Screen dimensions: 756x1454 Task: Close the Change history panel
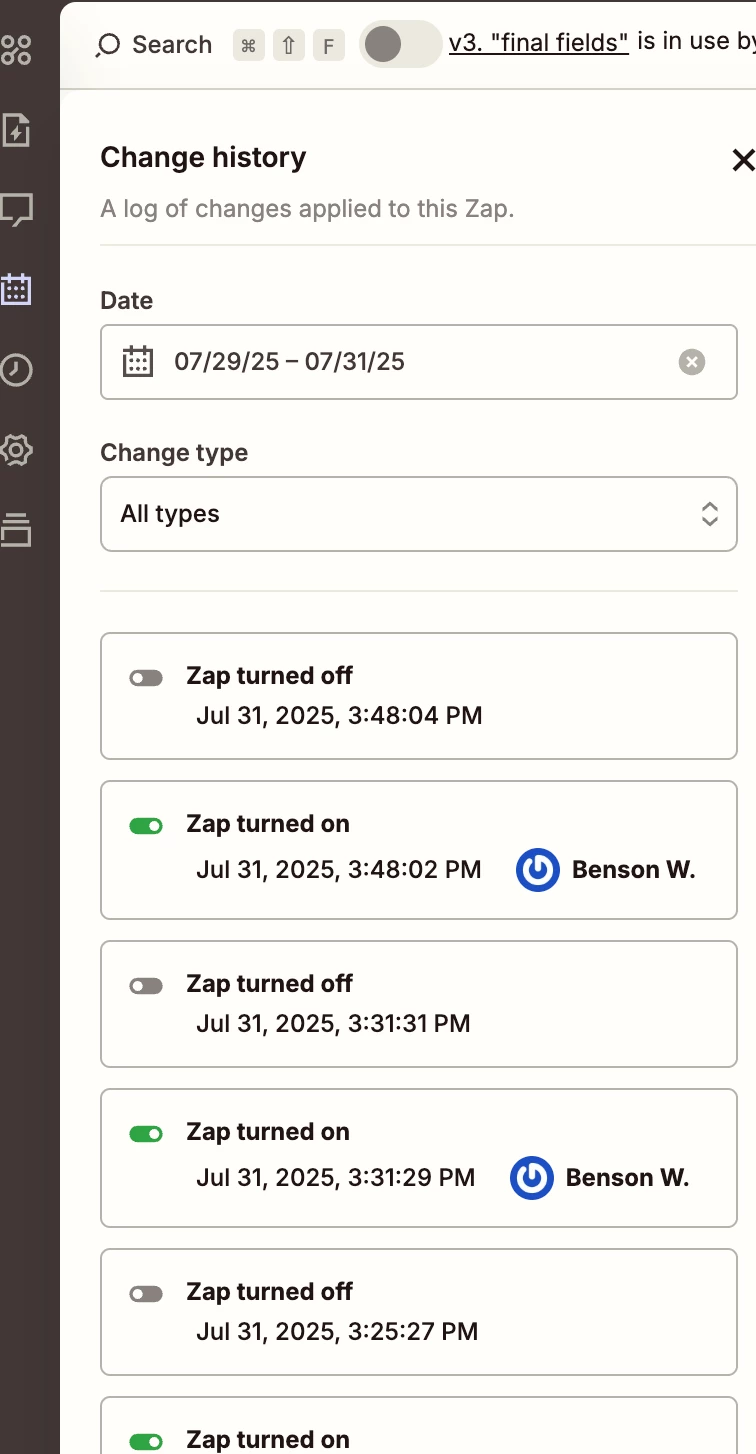(743, 160)
